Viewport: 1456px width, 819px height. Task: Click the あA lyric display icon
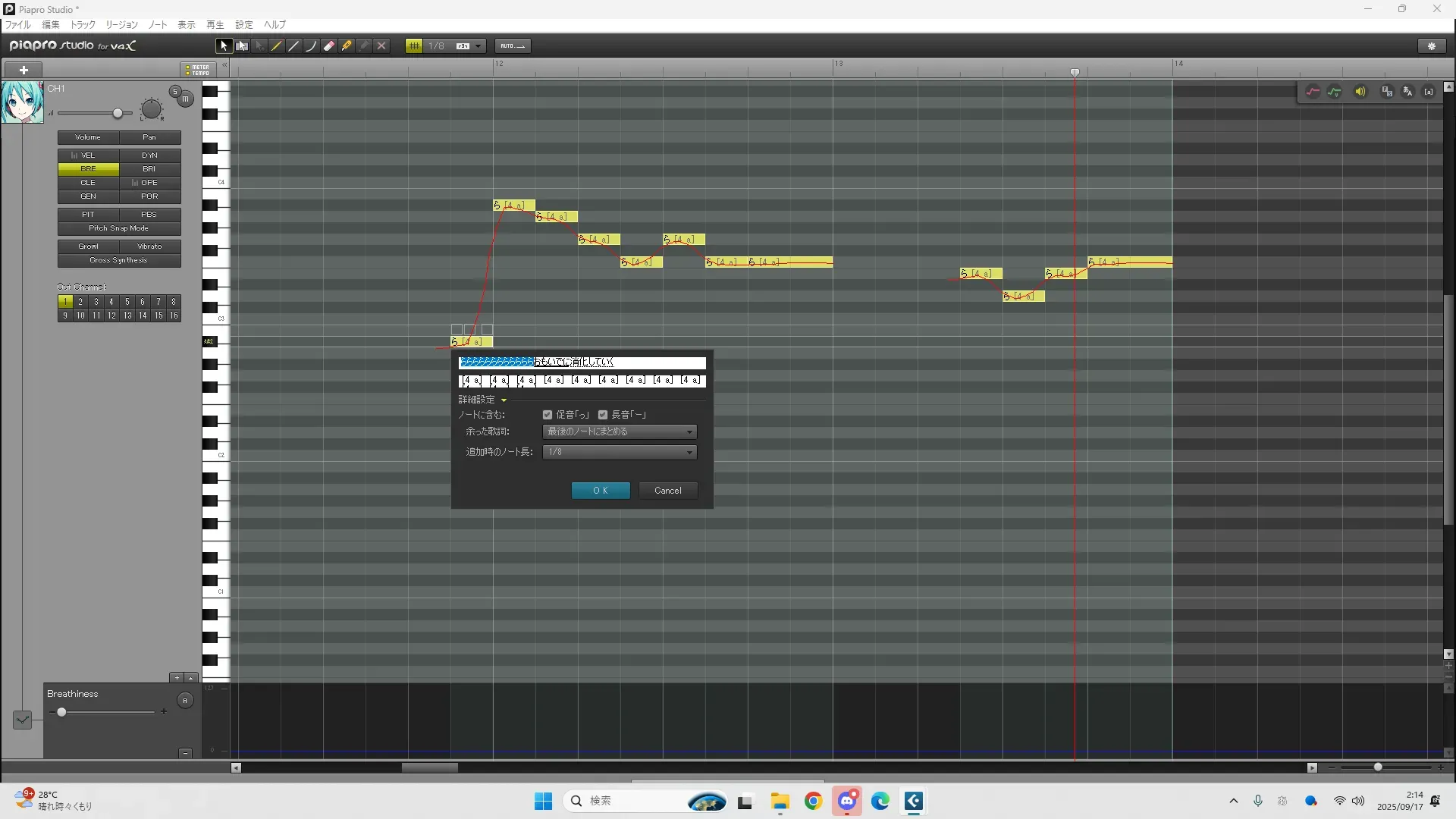coord(1407,92)
